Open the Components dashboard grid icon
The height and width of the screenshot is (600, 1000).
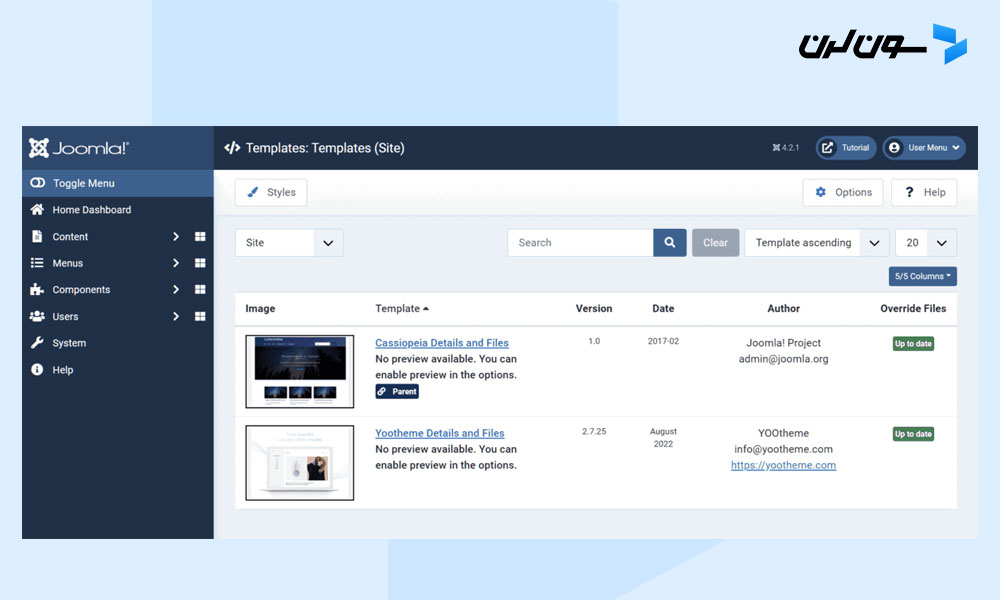point(200,289)
